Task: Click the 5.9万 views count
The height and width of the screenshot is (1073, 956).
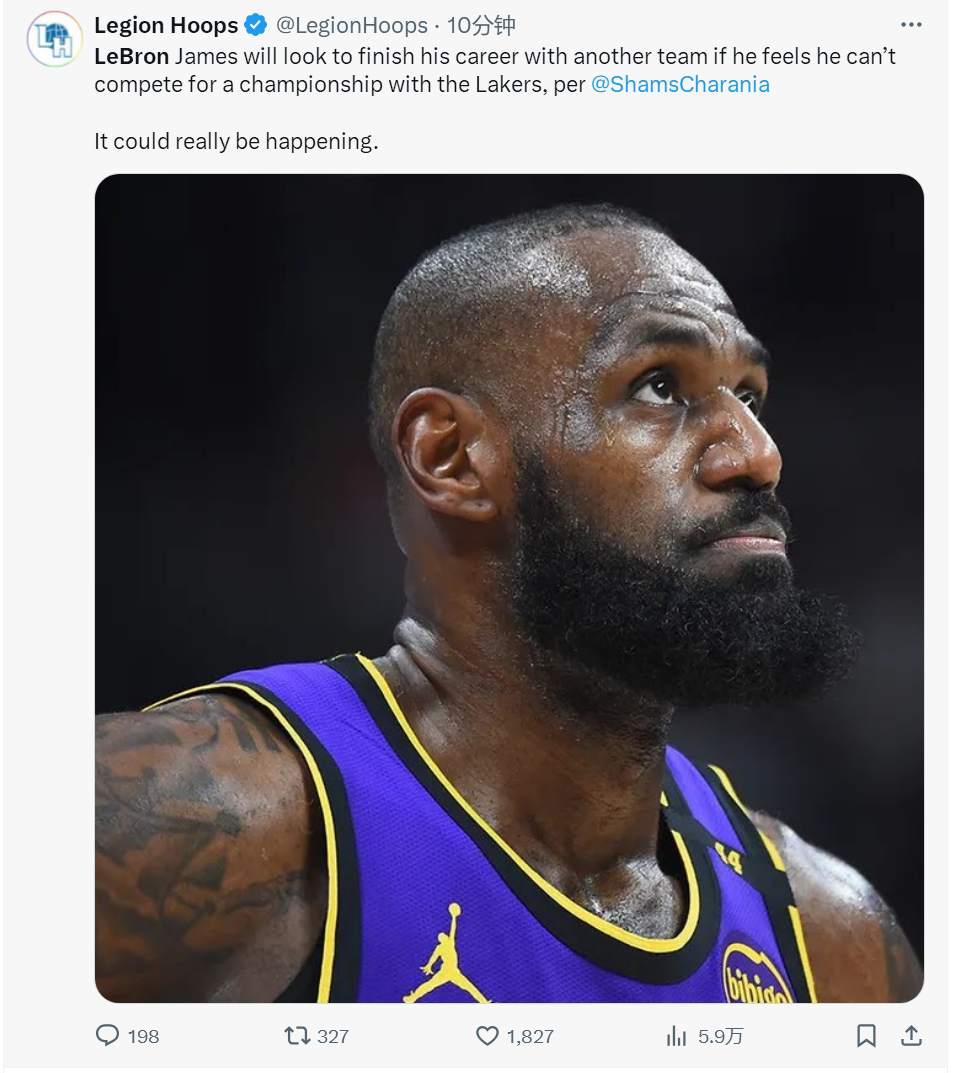Action: (x=721, y=1036)
